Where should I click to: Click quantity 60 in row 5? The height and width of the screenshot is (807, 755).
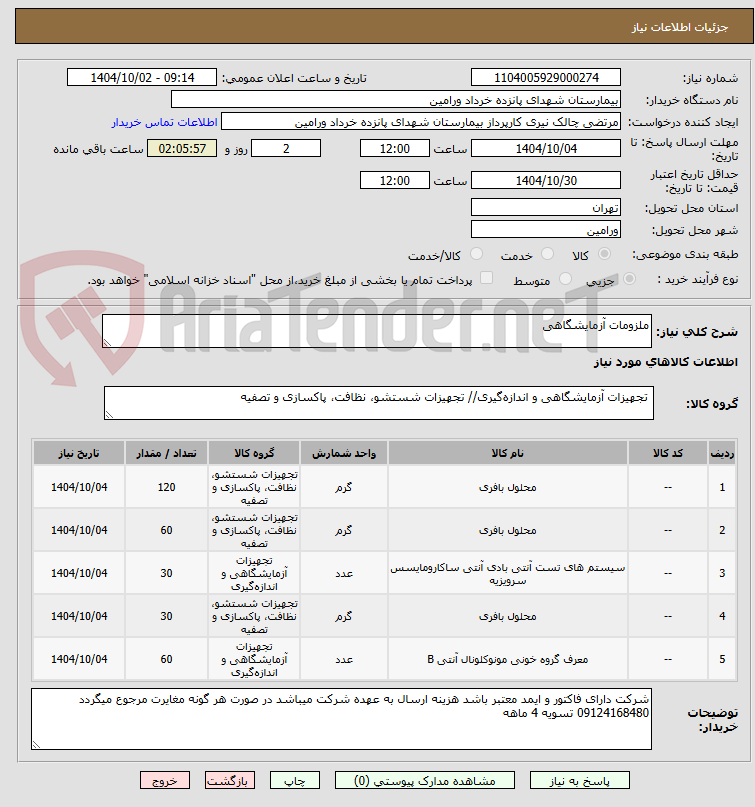(x=166, y=660)
